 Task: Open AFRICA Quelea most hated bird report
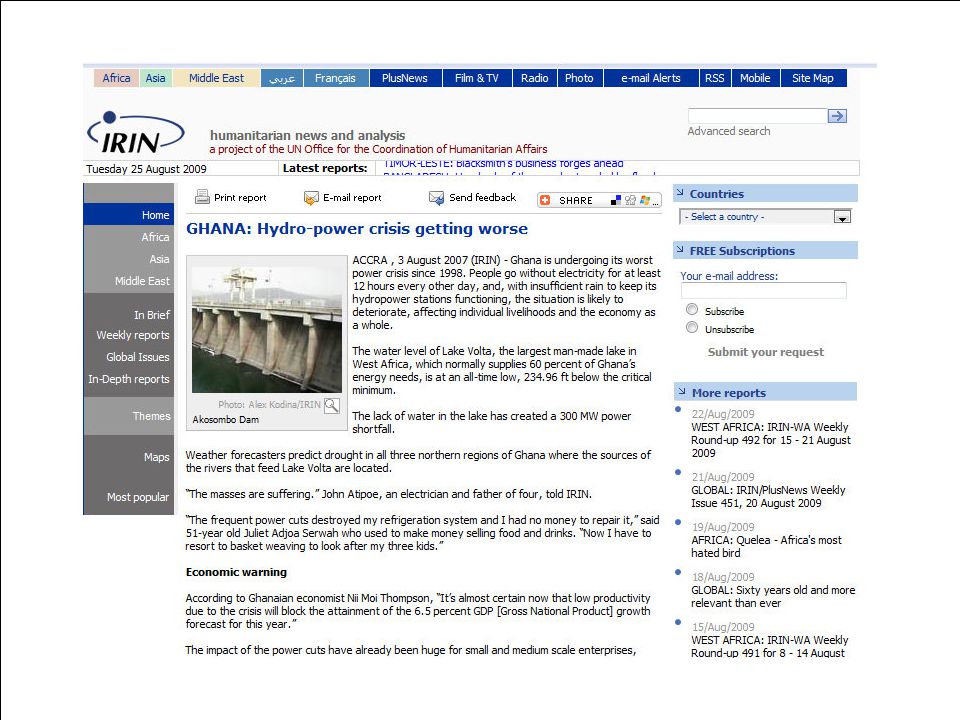(767, 546)
